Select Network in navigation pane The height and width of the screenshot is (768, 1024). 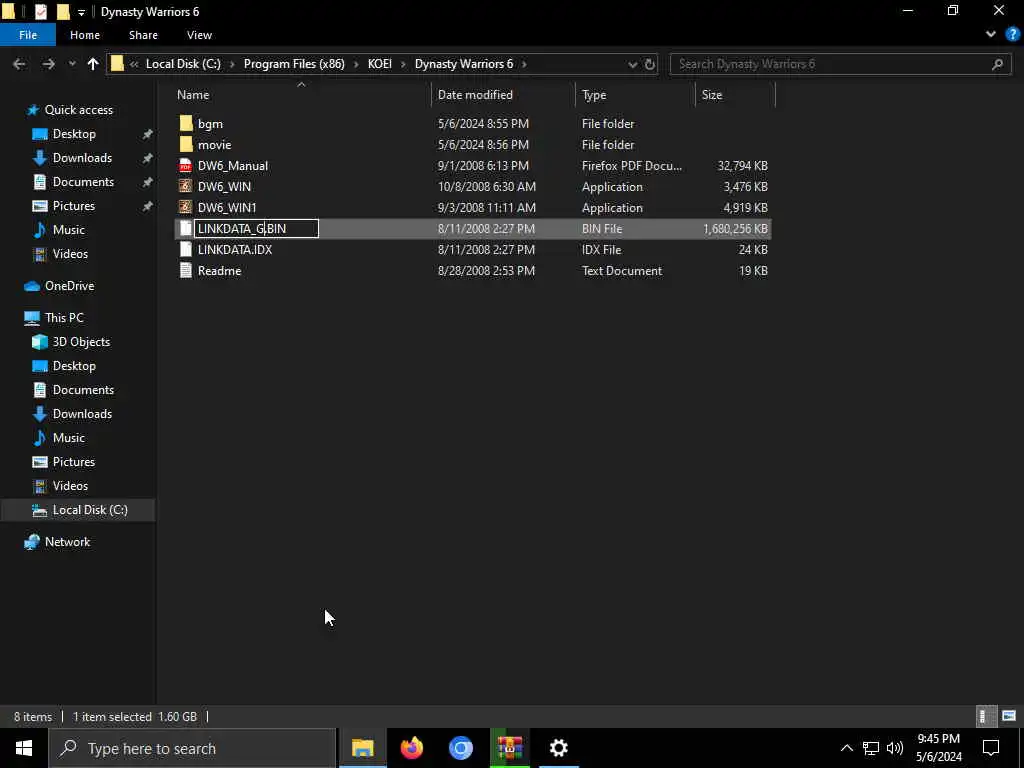pos(67,542)
